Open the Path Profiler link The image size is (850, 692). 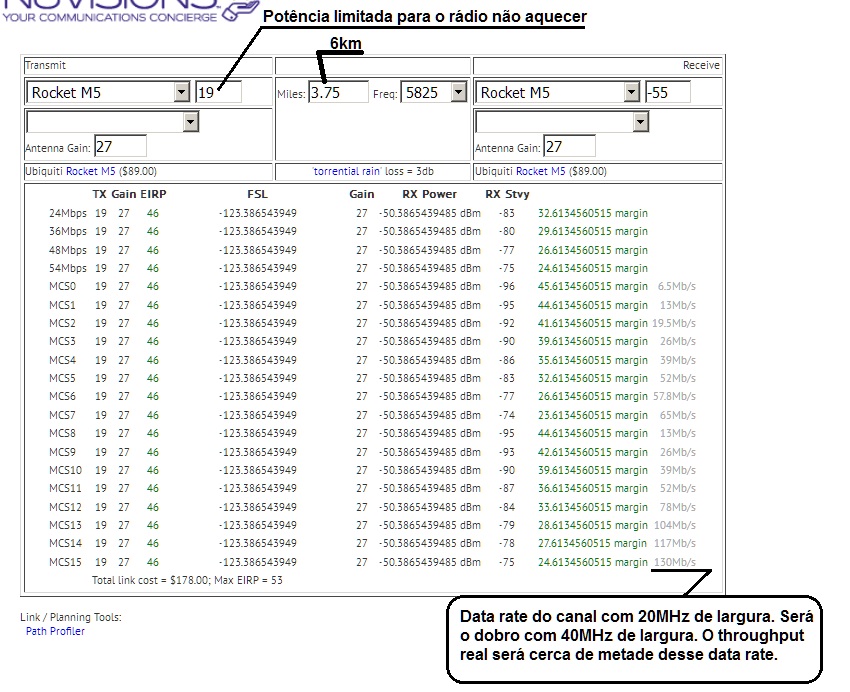pyautogui.click(x=55, y=631)
